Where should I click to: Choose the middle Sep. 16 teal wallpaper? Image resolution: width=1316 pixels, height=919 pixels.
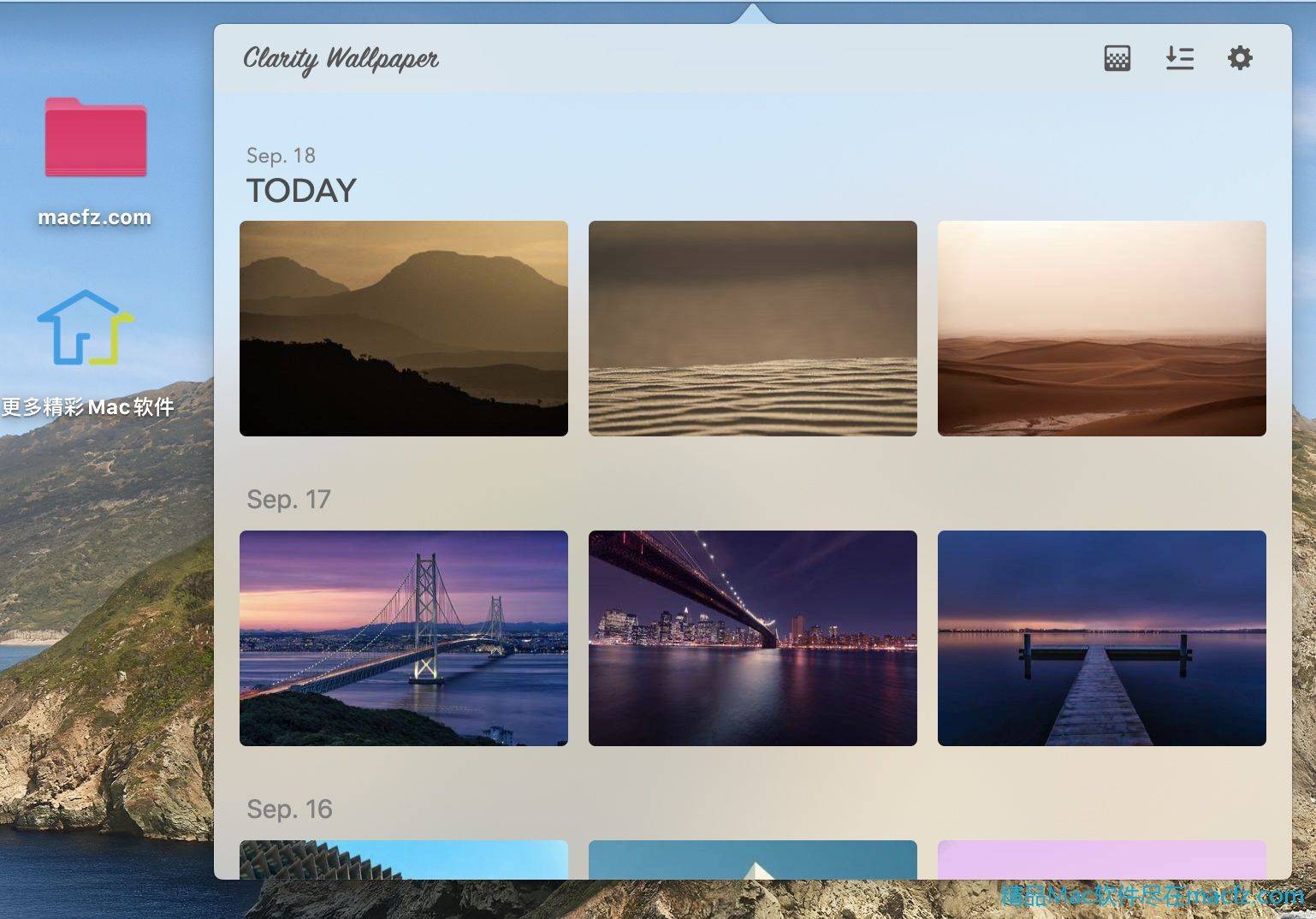coord(752,859)
